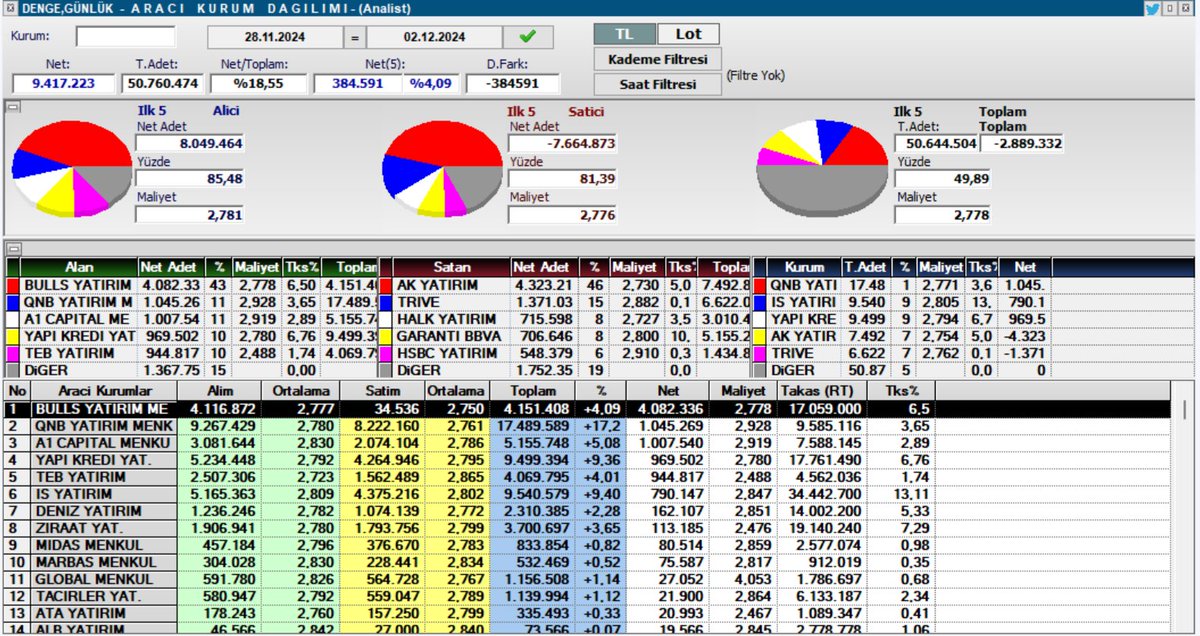This screenshot has width=1200, height=636.
Task: Focus the Kurum search field
Action: coord(126,37)
